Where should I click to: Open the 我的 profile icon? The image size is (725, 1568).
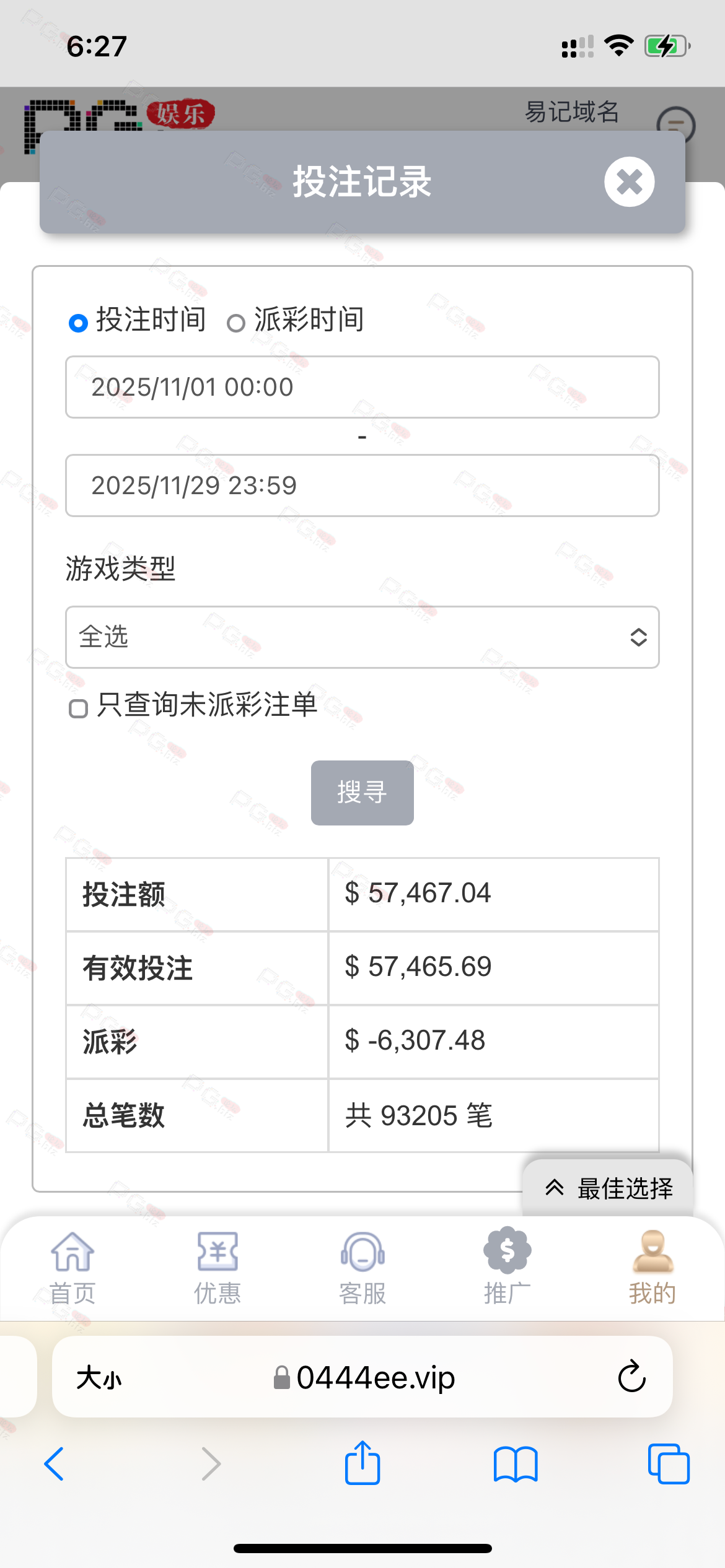[652, 1251]
